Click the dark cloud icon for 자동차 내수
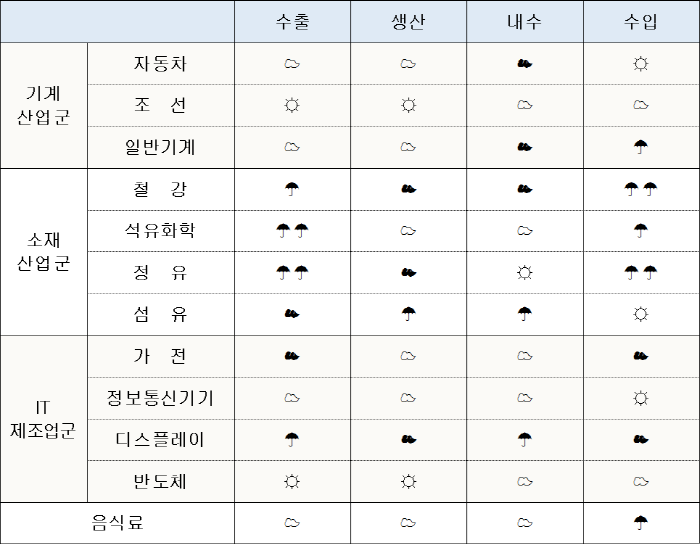This screenshot has height=544, width=700. coord(525,64)
